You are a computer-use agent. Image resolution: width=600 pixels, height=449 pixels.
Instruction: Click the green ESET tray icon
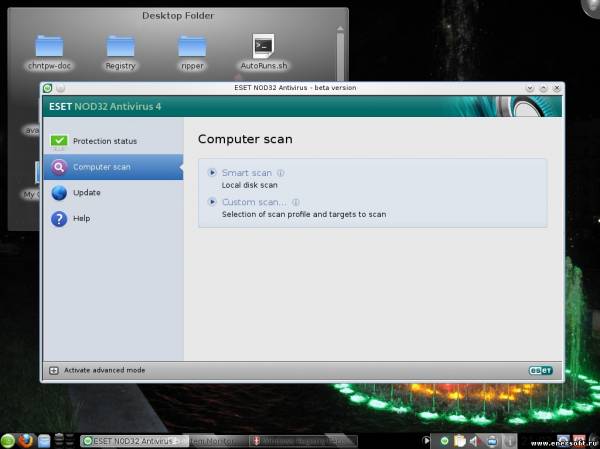(444, 441)
